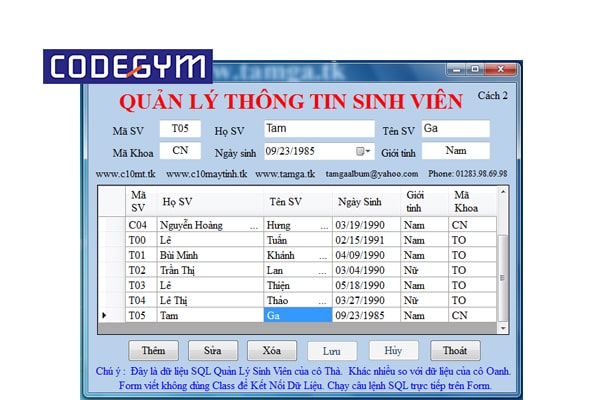The image size is (600, 400).
Task: Focus the Mã Khoa input field
Action: coord(180,150)
